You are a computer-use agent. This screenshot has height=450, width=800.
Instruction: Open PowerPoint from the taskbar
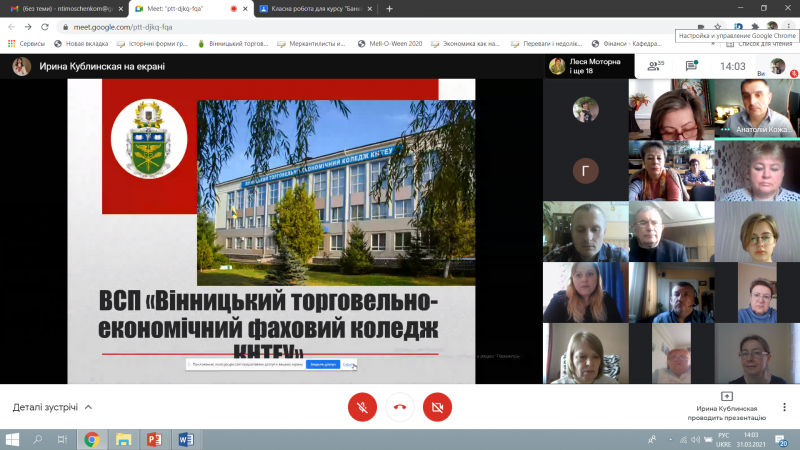pos(154,439)
